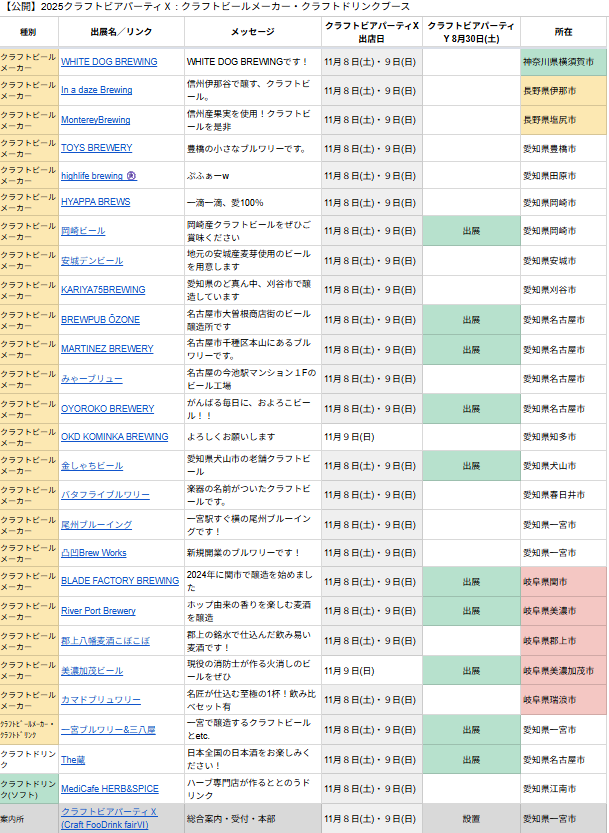Image resolution: width=609 pixels, height=833 pixels.
Task: Select the 岐阜県瑞浪市 location cell
Action: pos(563,700)
